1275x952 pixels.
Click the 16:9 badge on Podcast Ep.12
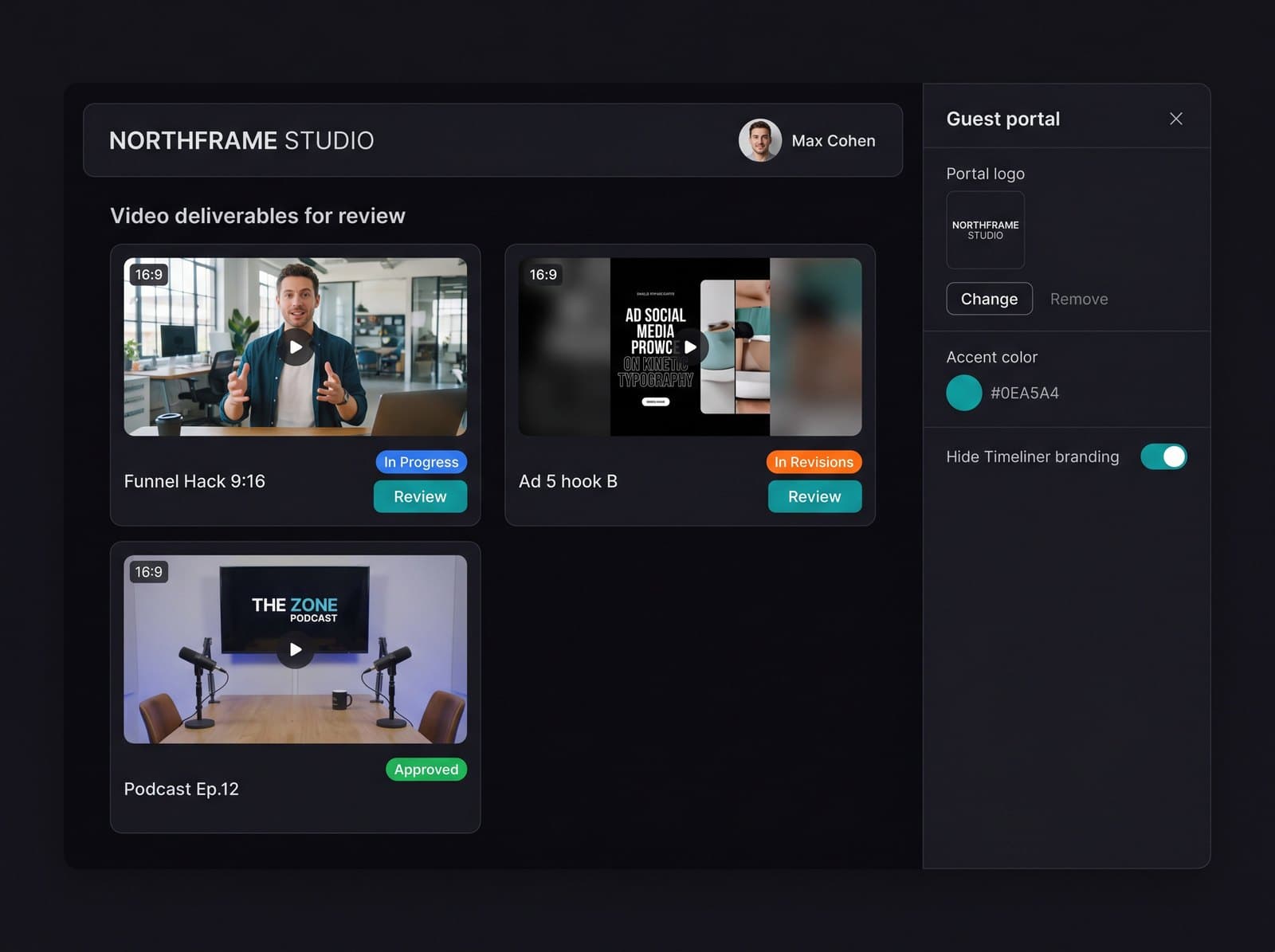(149, 572)
